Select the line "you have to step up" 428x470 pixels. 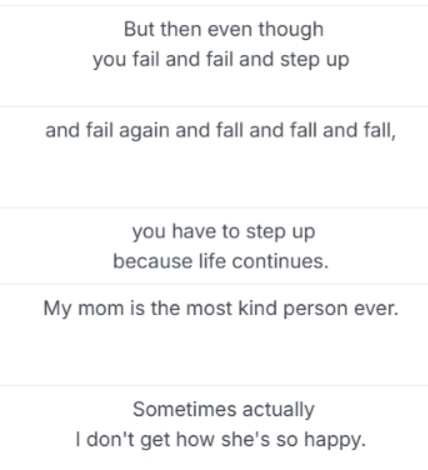pyautogui.click(x=223, y=232)
